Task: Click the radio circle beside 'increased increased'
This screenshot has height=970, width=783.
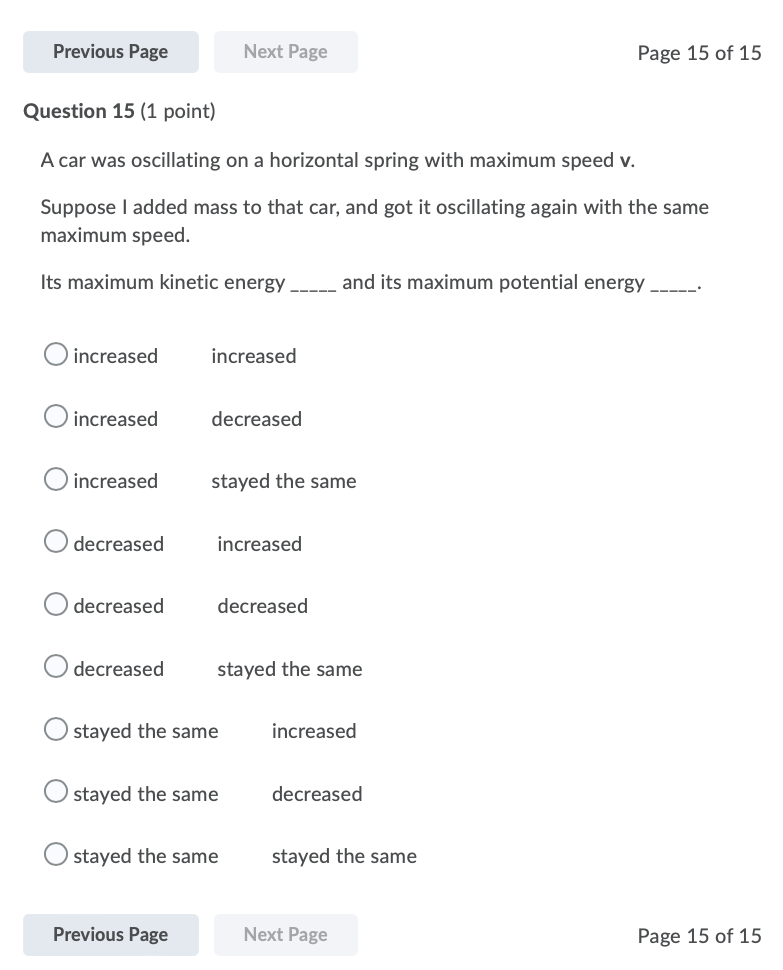Action: pyautogui.click(x=56, y=353)
